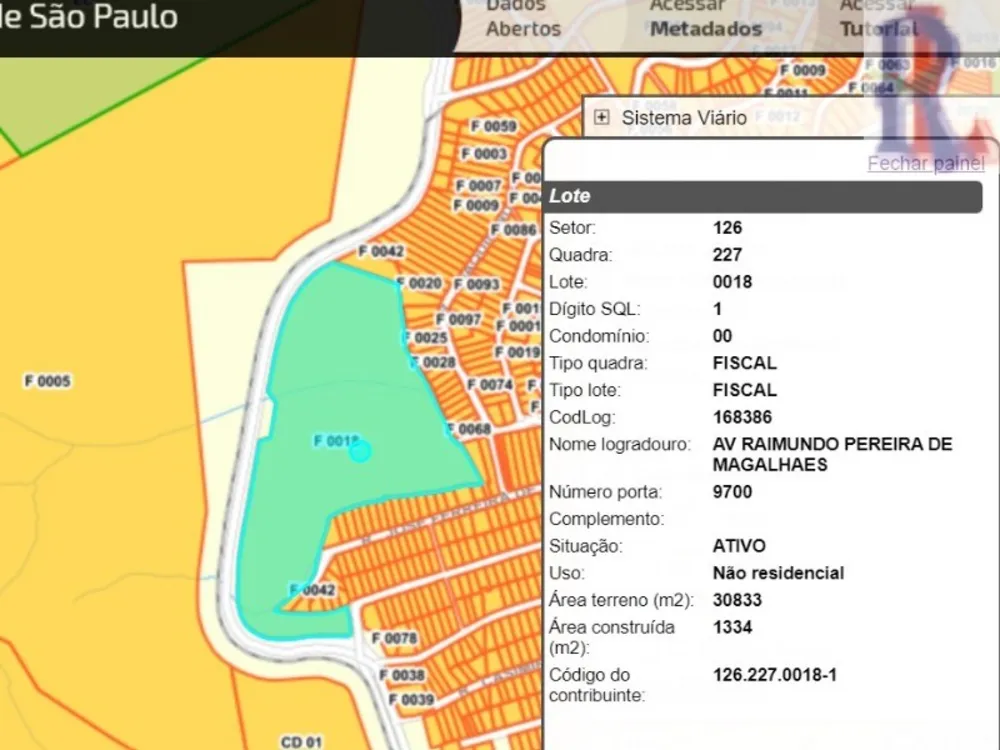This screenshot has height=750, width=1000.
Task: Click map label F 0038
Action: click(402, 675)
